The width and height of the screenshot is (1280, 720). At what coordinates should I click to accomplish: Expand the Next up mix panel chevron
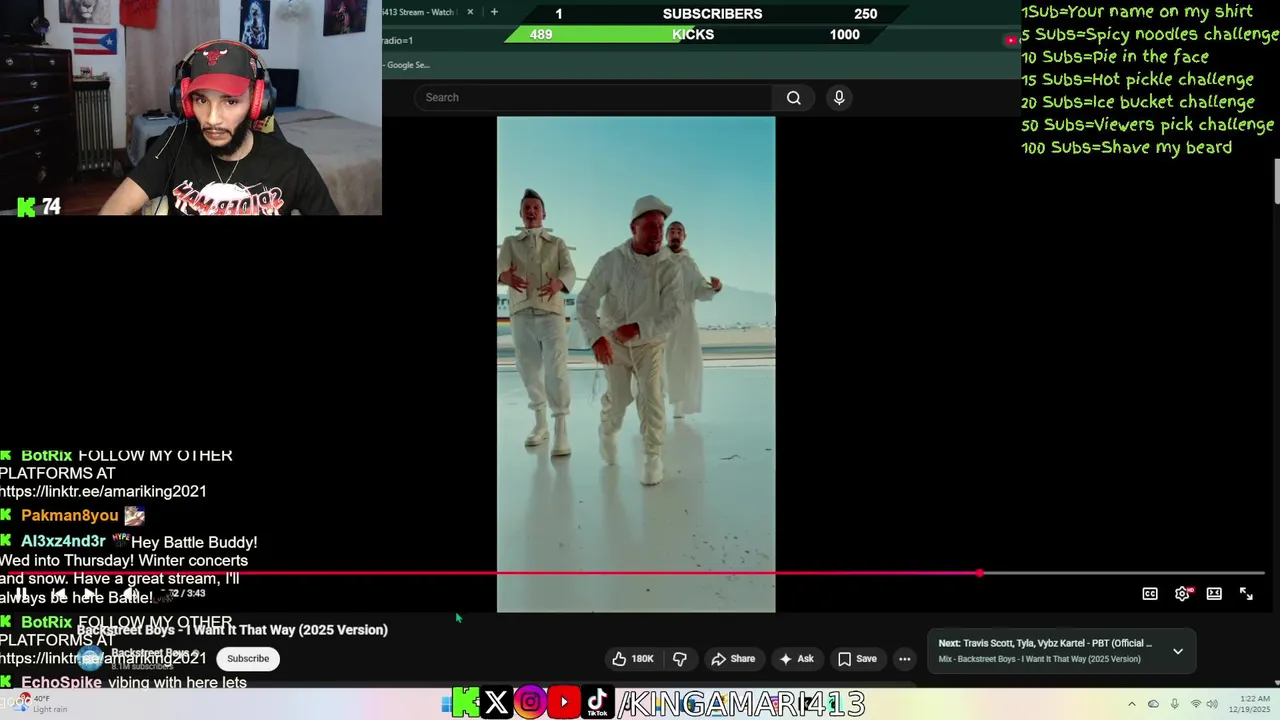pos(1178,651)
